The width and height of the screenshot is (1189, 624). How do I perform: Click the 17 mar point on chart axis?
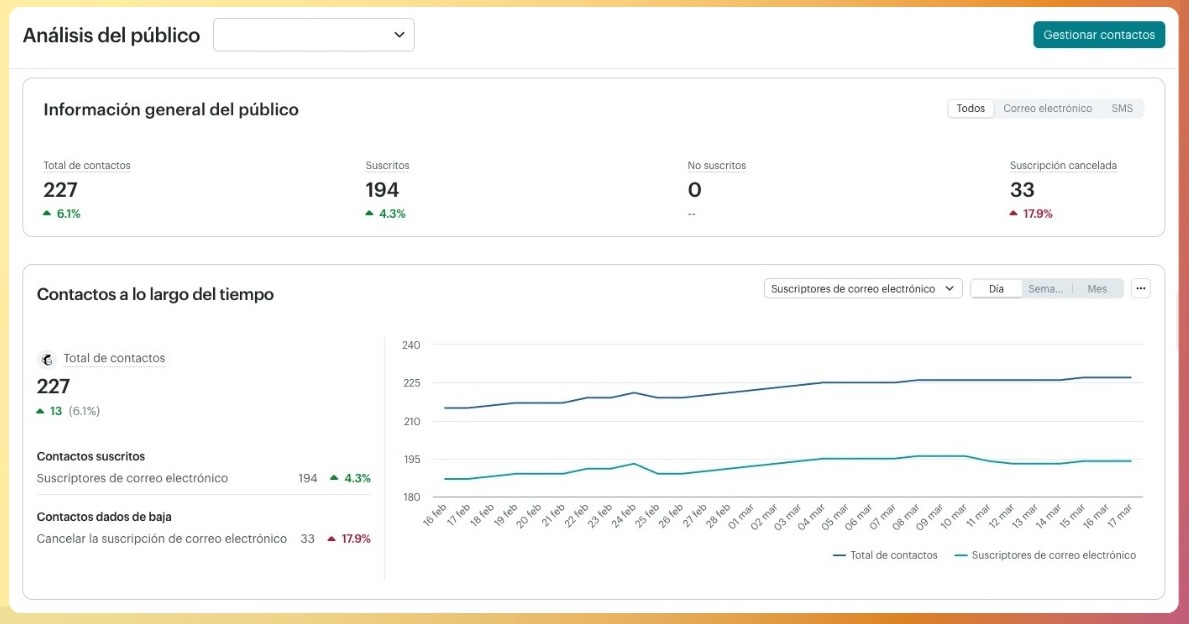click(1122, 516)
